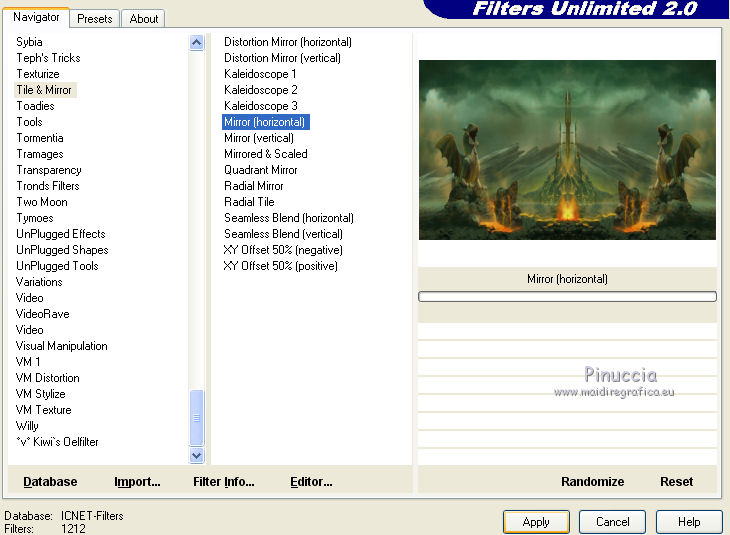Select the Toadies category

(x=35, y=106)
